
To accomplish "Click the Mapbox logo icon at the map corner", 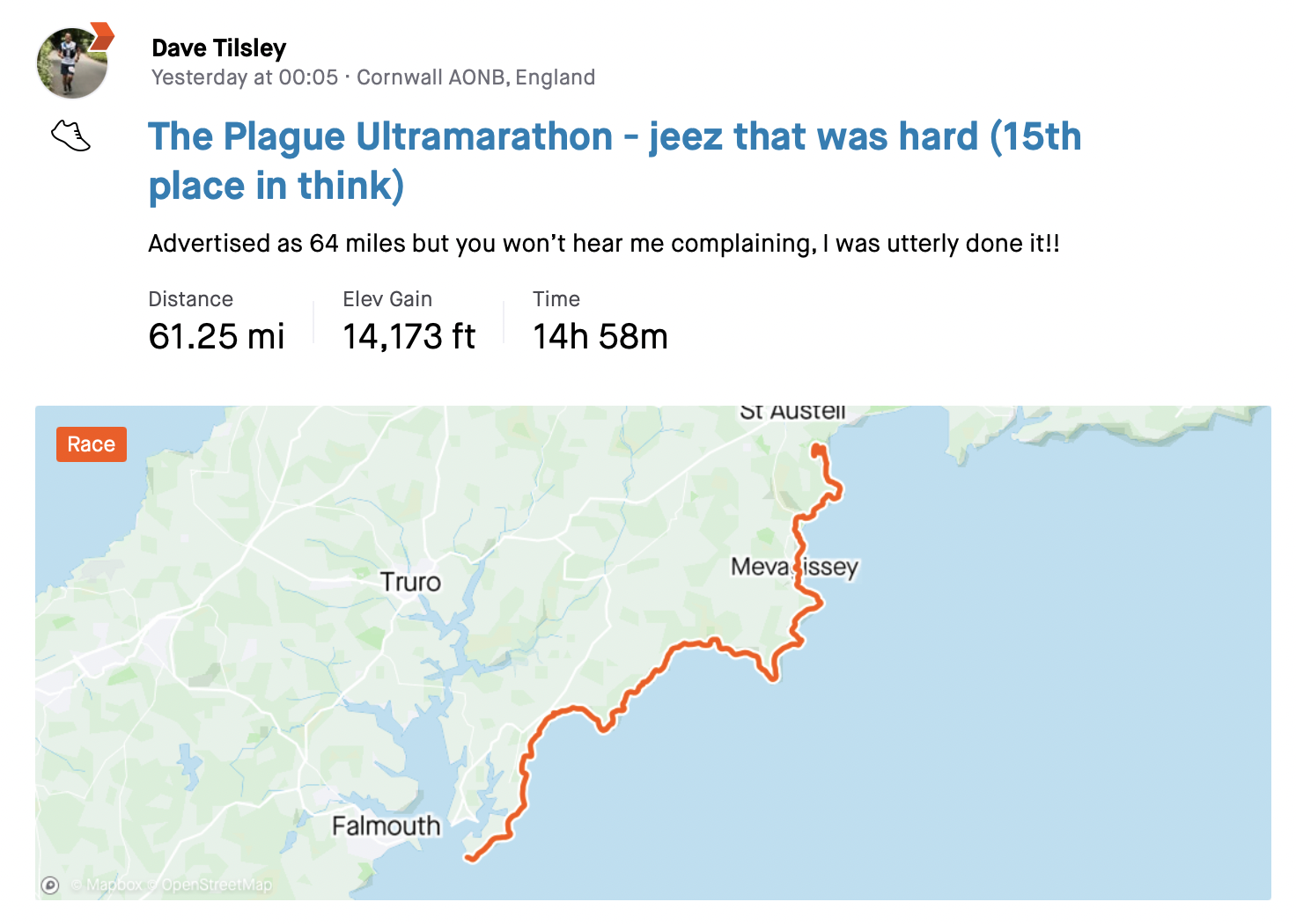I will (x=50, y=885).
